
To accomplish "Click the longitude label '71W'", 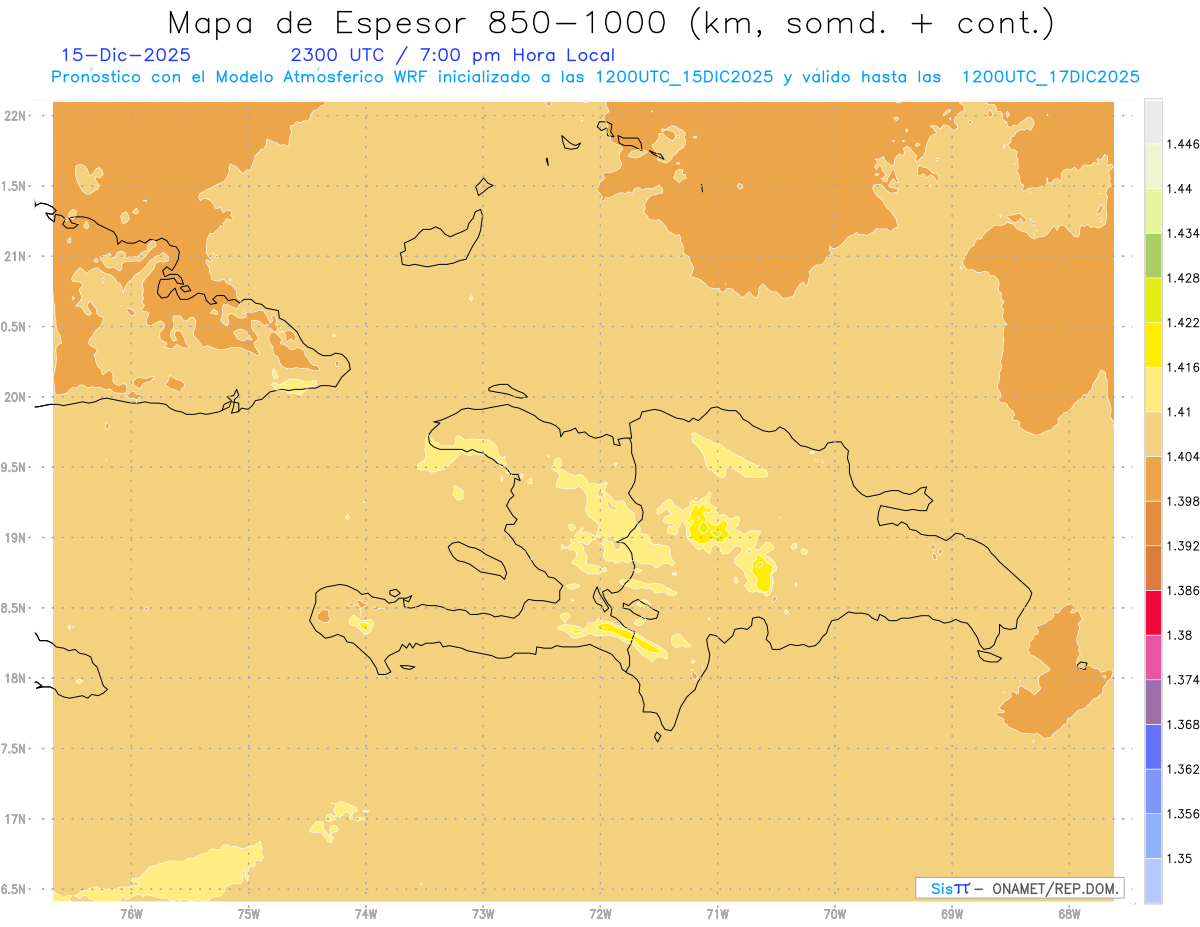I will click(x=717, y=913).
